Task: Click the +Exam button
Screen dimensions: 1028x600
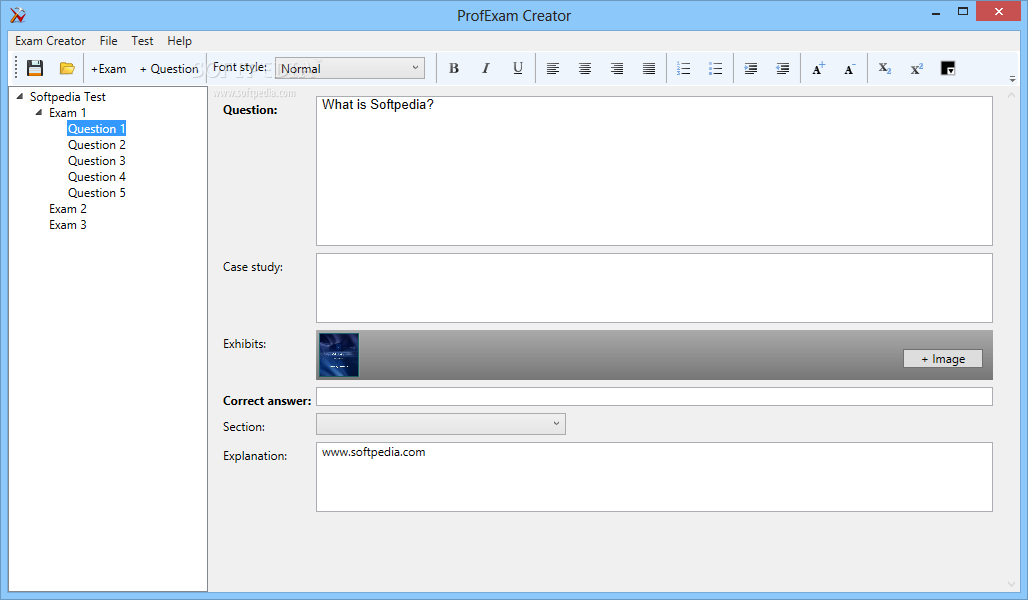Action: (x=109, y=69)
